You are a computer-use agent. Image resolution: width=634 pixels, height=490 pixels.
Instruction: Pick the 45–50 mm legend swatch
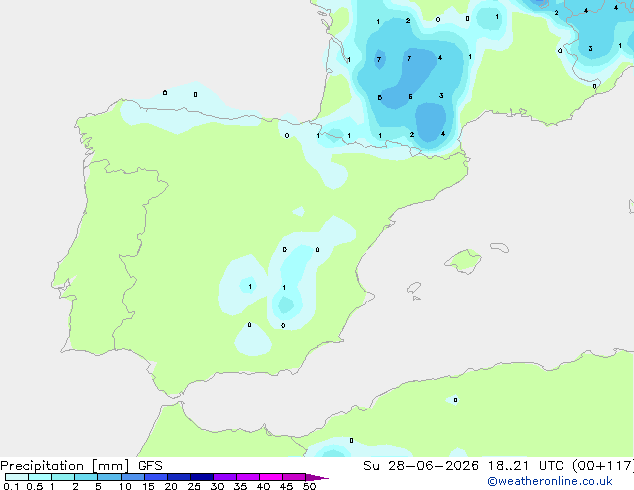pos(294,477)
